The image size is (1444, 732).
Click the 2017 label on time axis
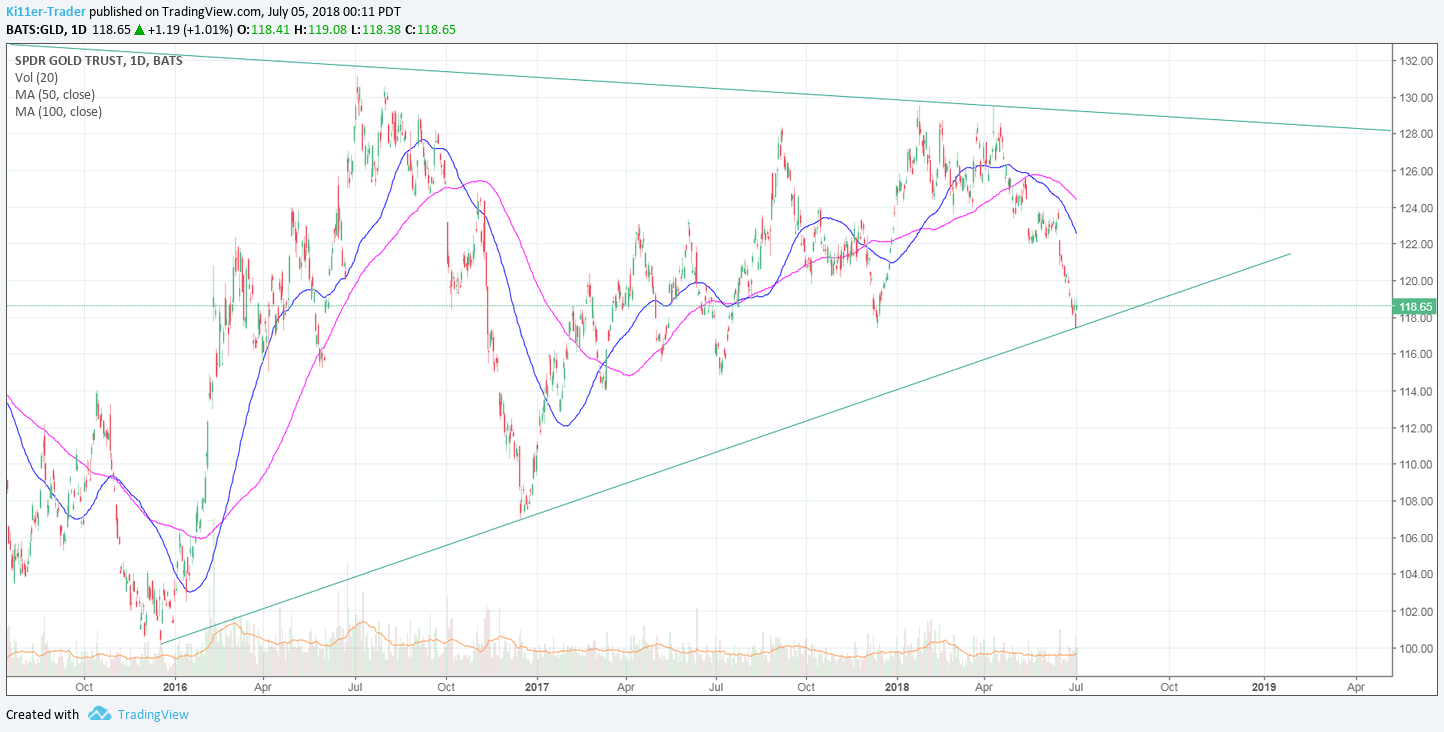click(x=537, y=687)
